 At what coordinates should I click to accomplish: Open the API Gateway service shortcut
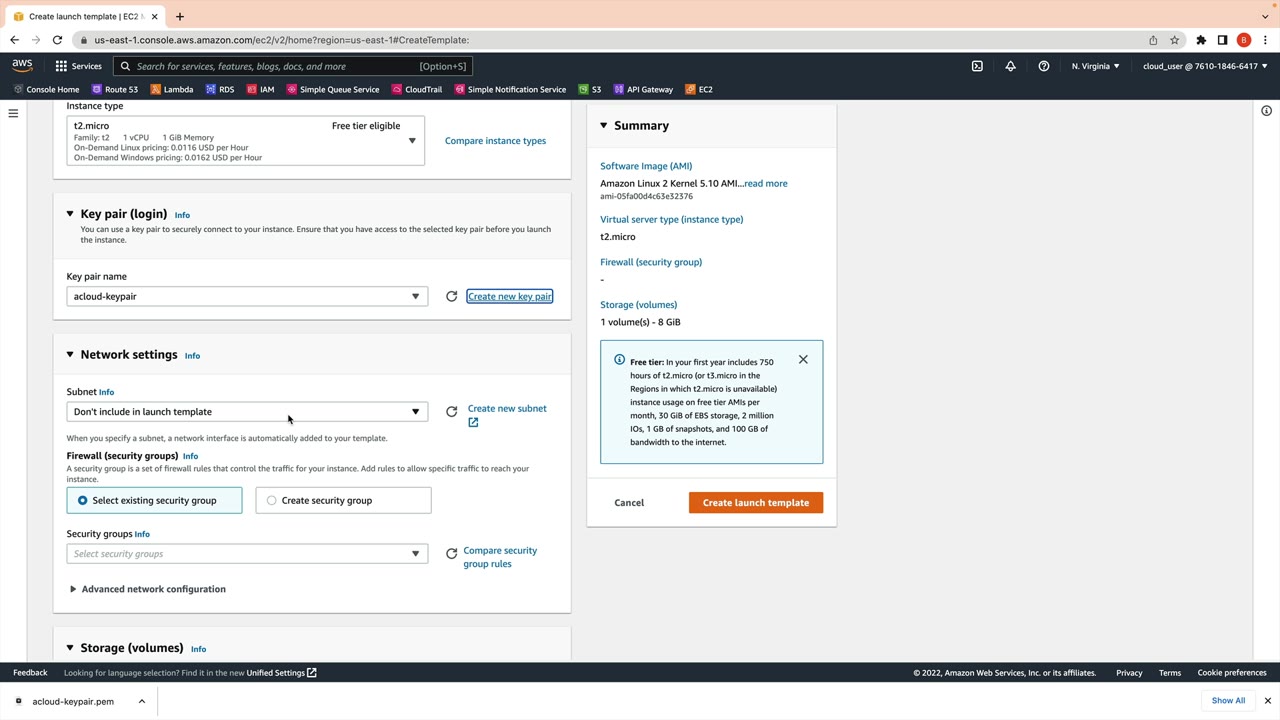(x=644, y=89)
